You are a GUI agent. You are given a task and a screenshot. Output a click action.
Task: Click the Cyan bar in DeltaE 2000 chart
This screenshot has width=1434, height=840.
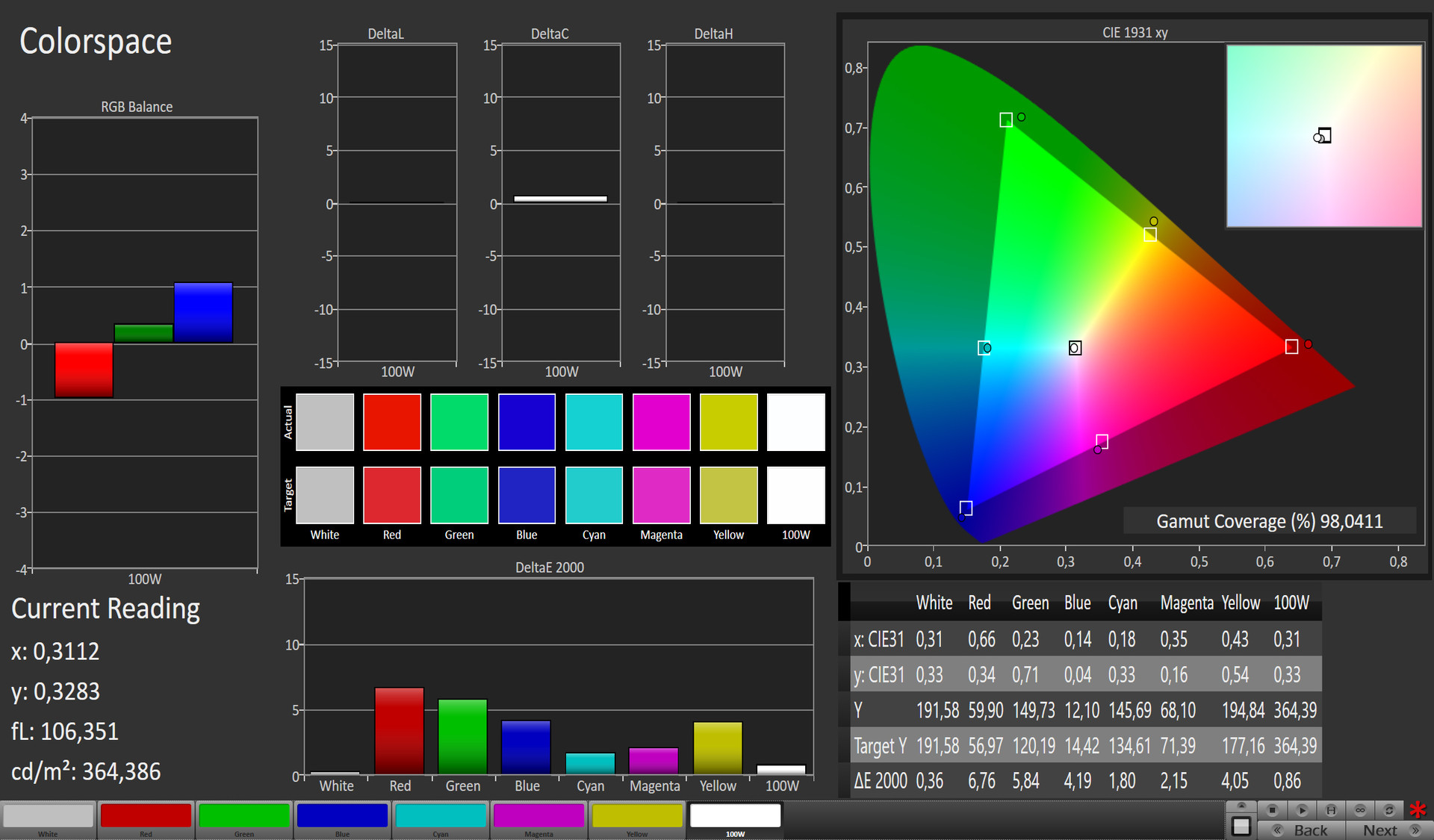[x=590, y=763]
